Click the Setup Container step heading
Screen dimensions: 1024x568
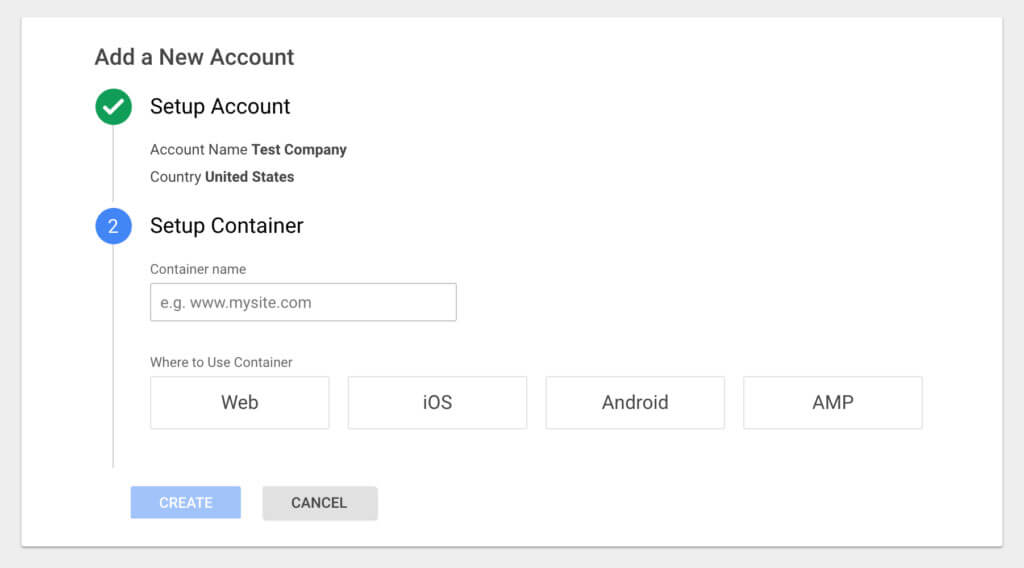227,226
